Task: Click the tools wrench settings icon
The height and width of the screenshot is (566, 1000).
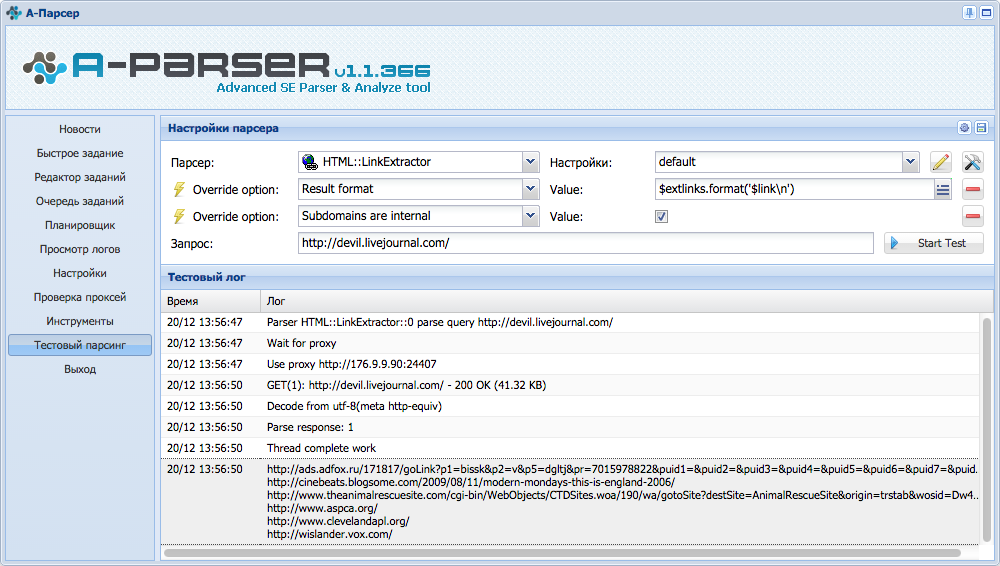Action: 972,162
